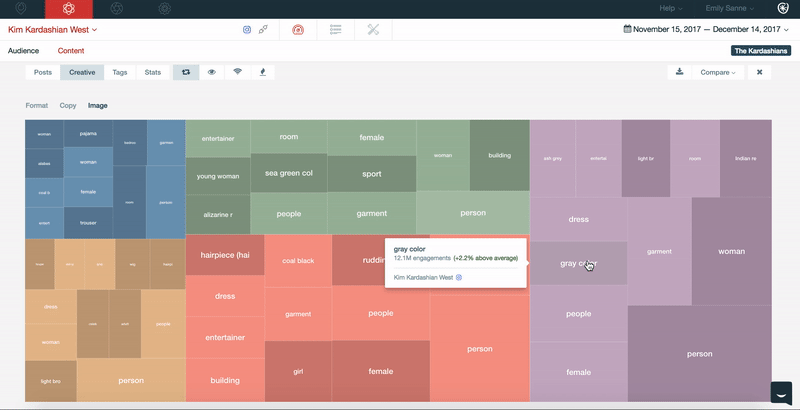The height and width of the screenshot is (410, 800).
Task: Switch to the Tags tab
Action: [120, 72]
